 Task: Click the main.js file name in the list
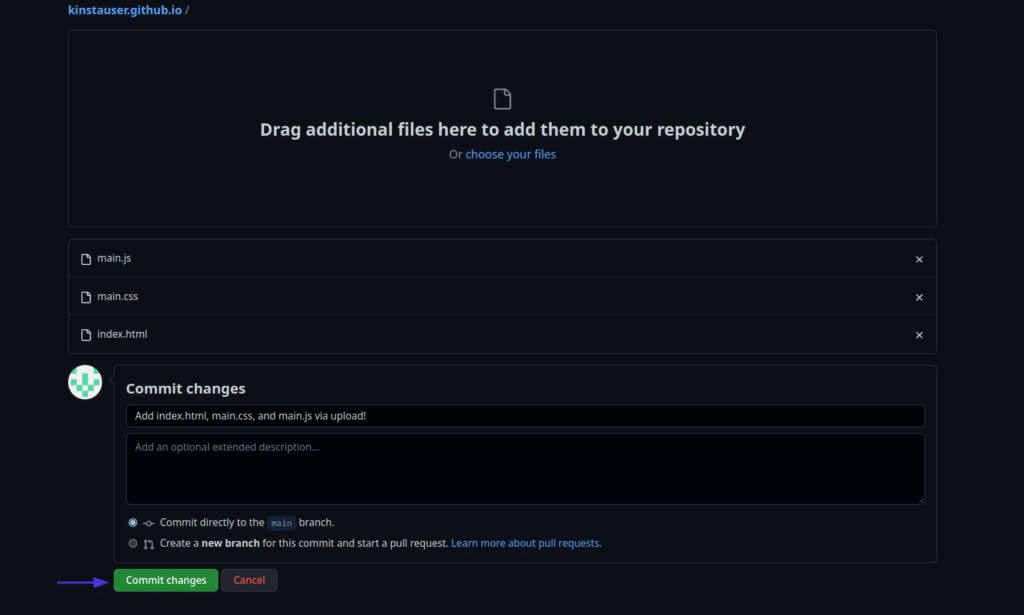pyautogui.click(x=114, y=259)
